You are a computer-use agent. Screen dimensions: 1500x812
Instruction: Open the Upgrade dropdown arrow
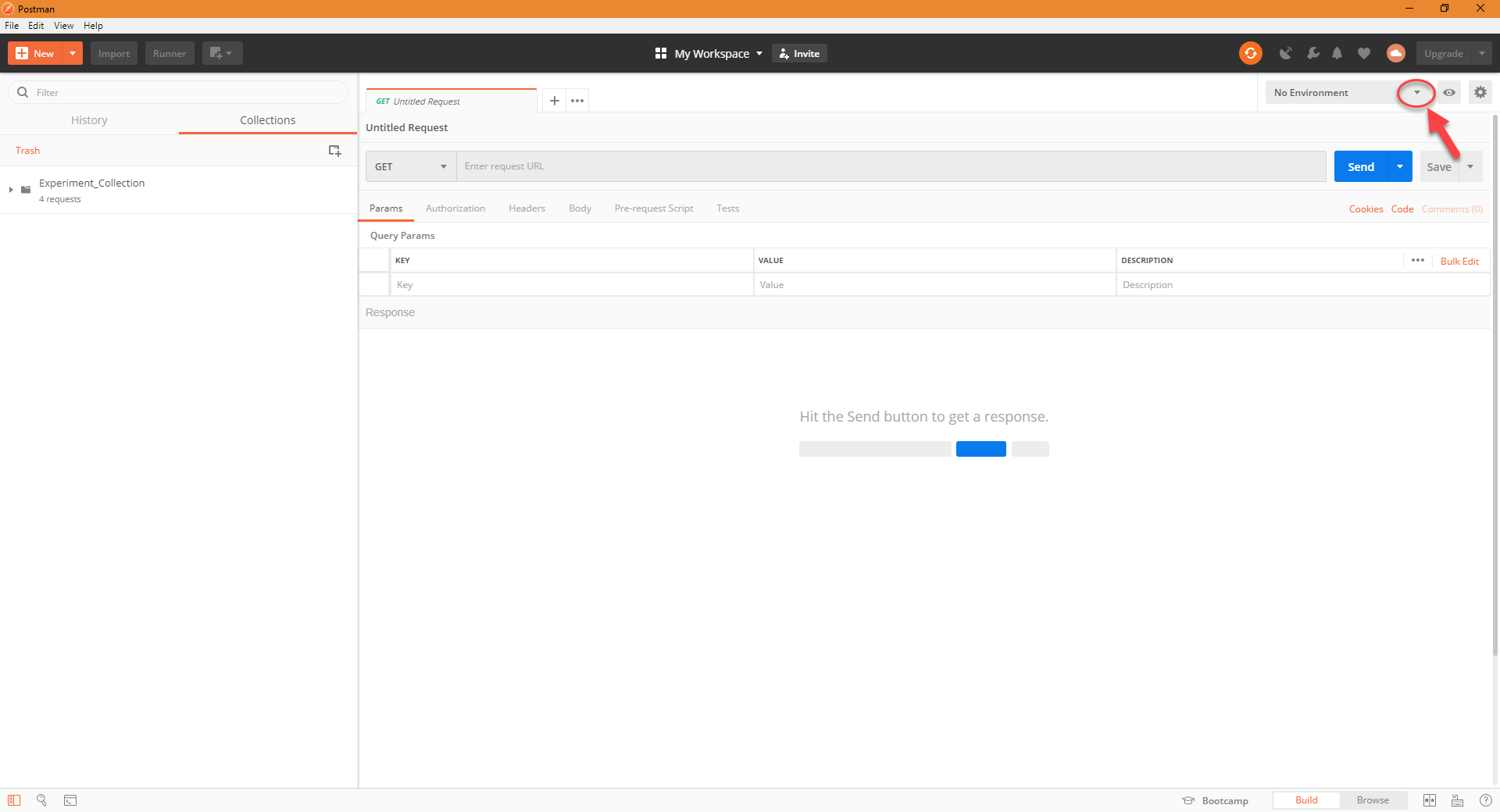coord(1482,53)
